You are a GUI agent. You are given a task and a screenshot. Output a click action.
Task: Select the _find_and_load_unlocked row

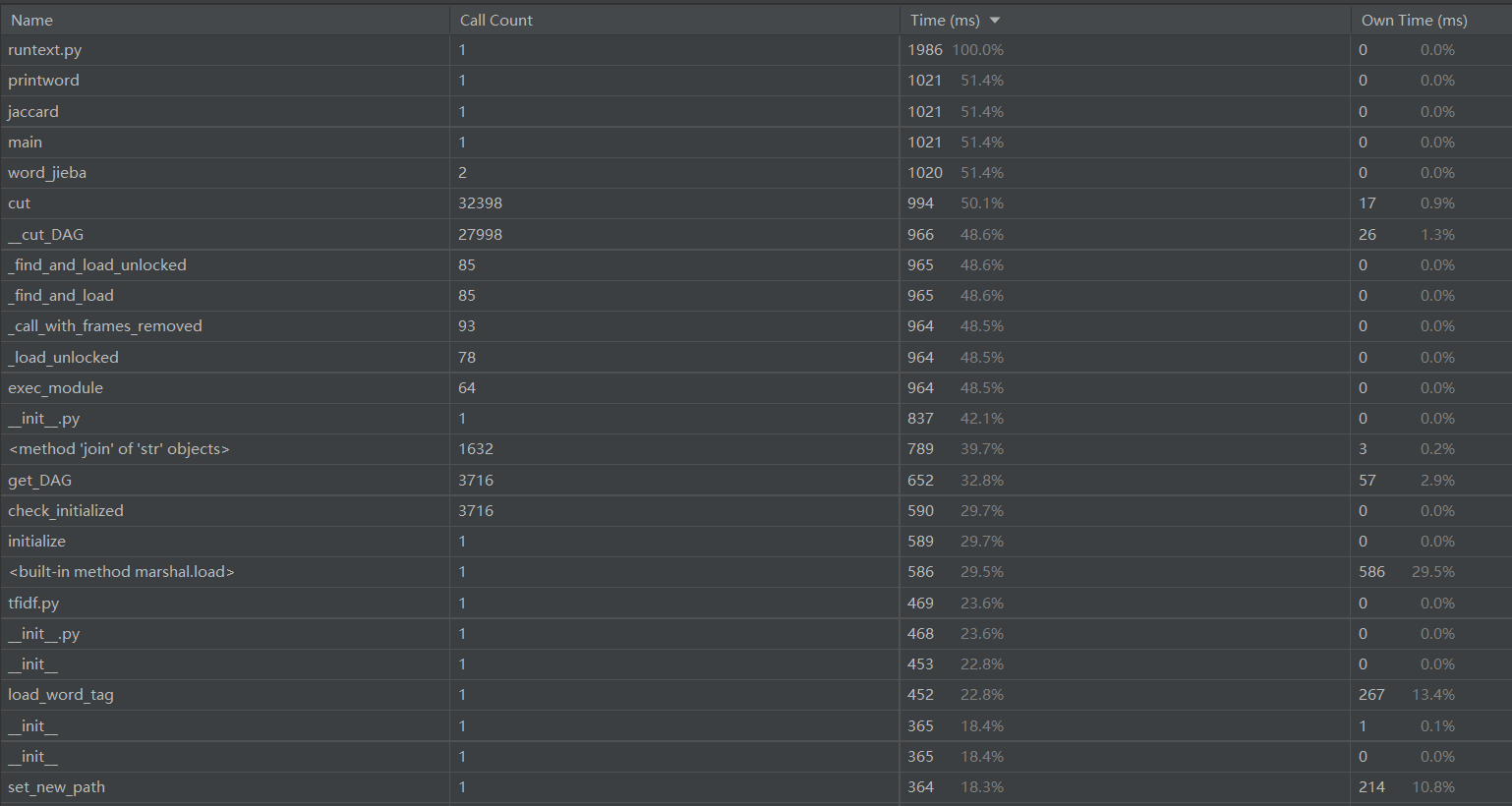tap(97, 265)
